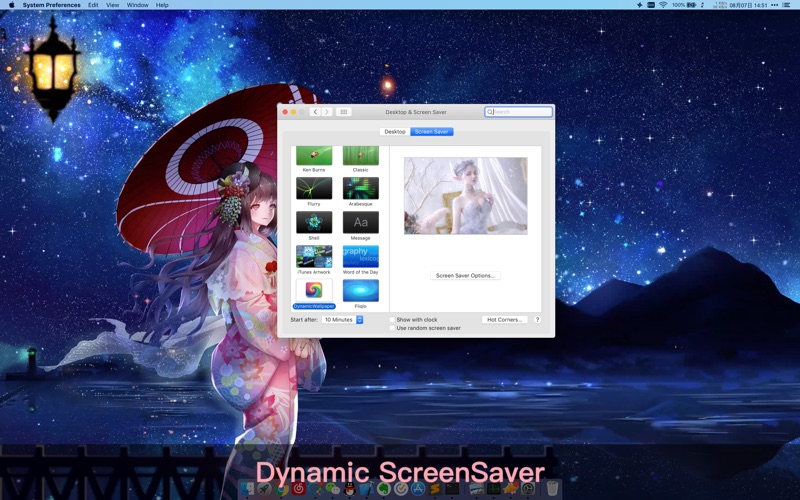Choose the Arabesque screen saver
Image resolution: width=800 pixels, height=500 pixels.
(x=360, y=188)
